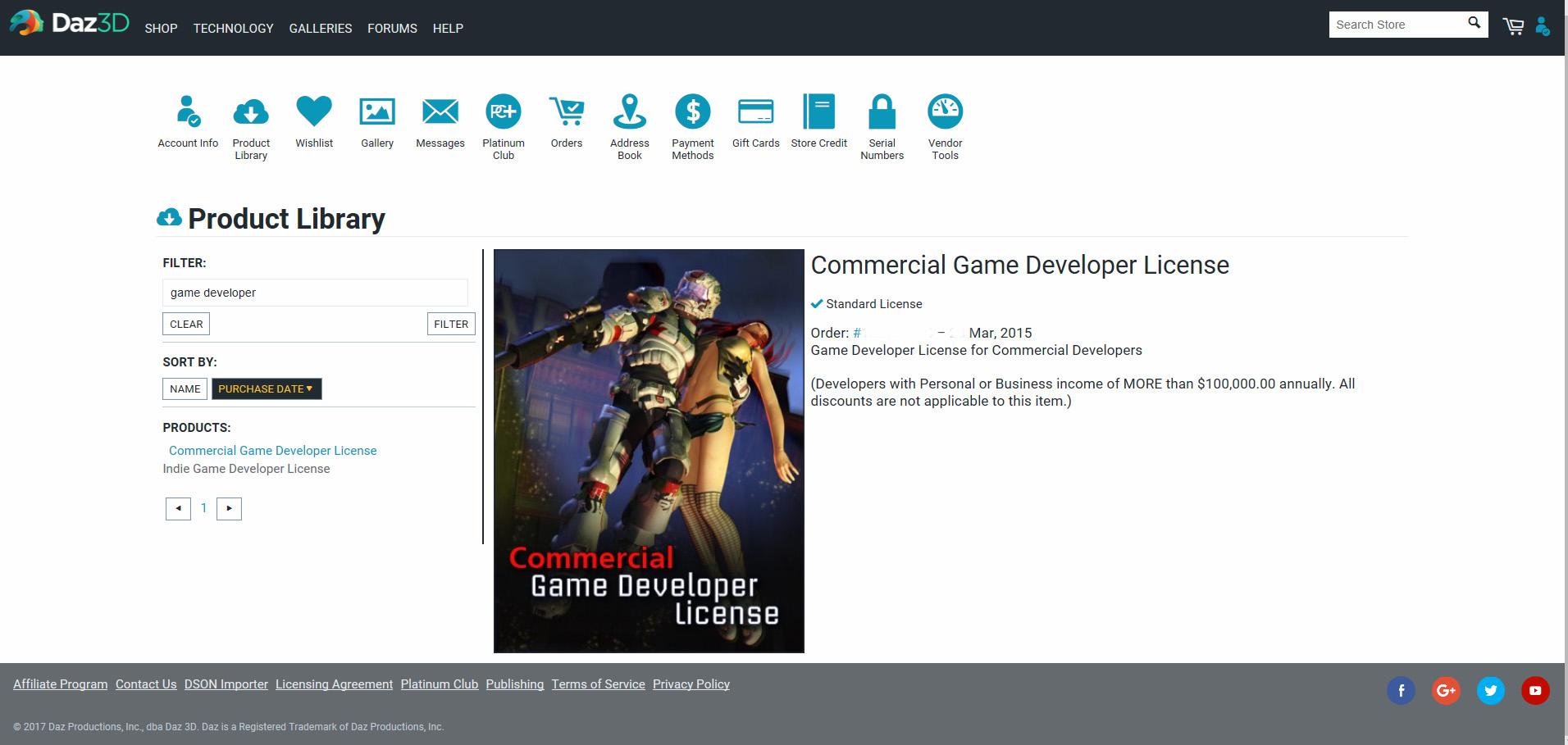
Task: Open the Vendor Tools gauge icon
Action: (946, 111)
